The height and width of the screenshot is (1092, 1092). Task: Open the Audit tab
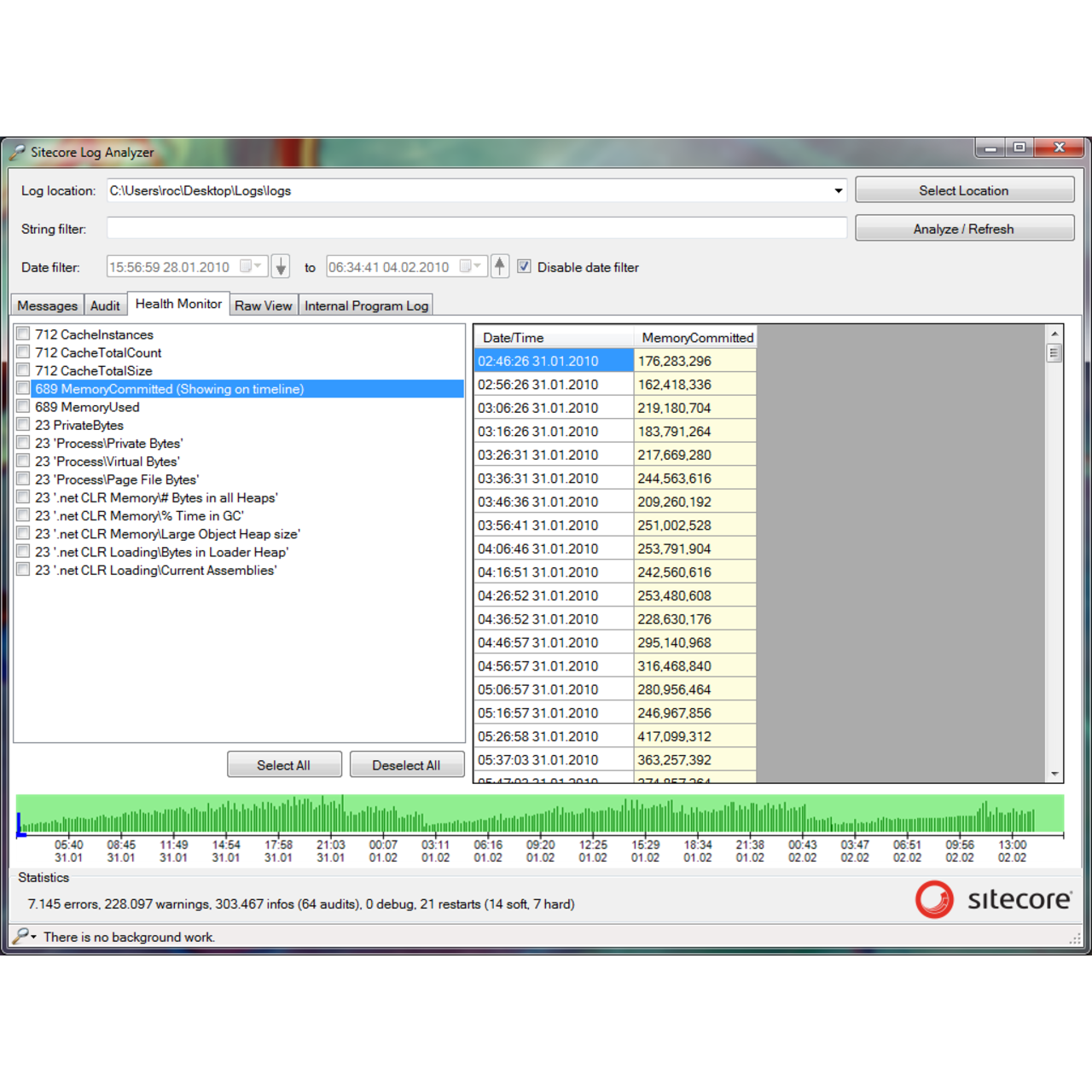(105, 305)
